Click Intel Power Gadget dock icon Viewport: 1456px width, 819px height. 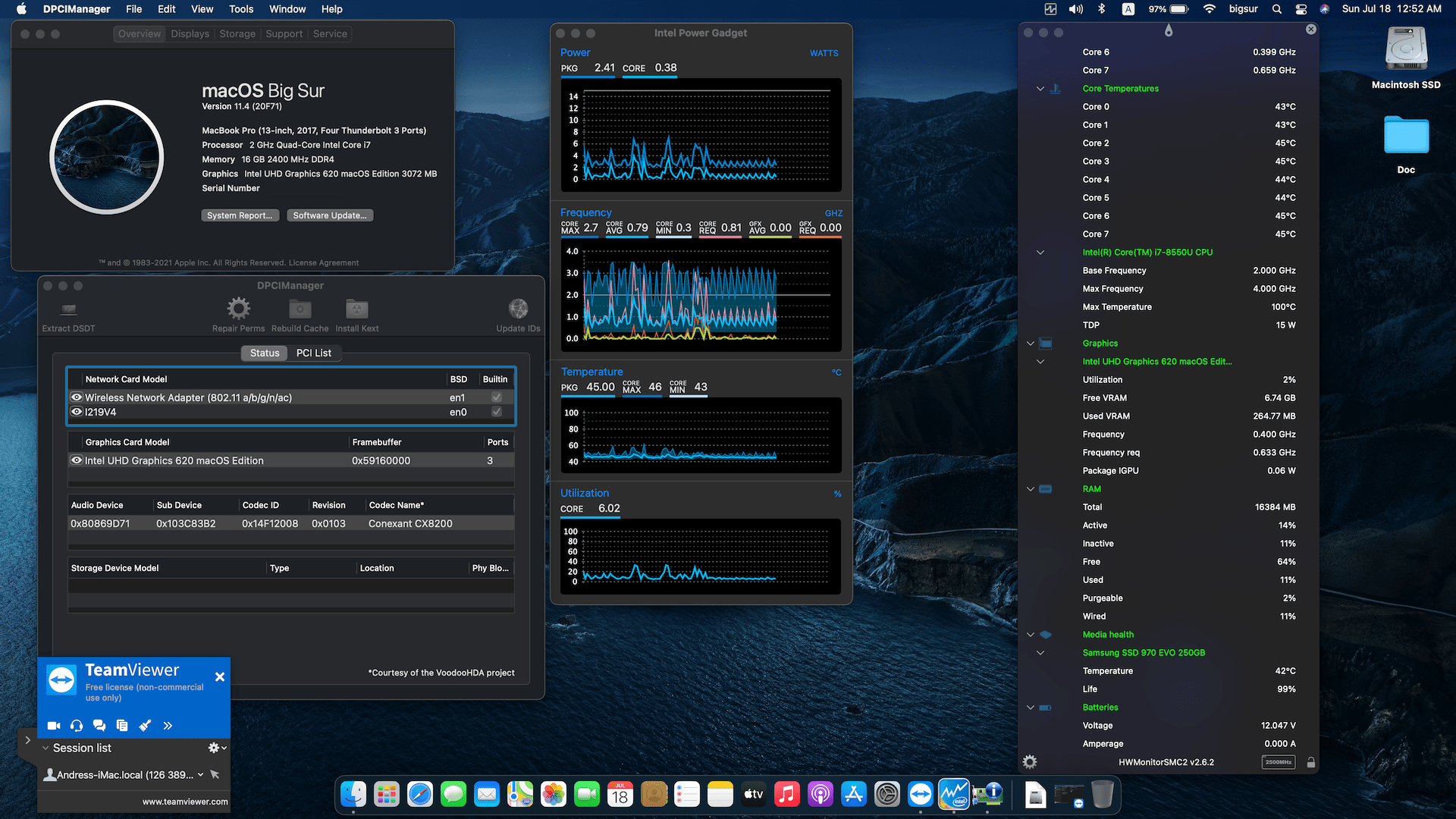pyautogui.click(x=954, y=795)
